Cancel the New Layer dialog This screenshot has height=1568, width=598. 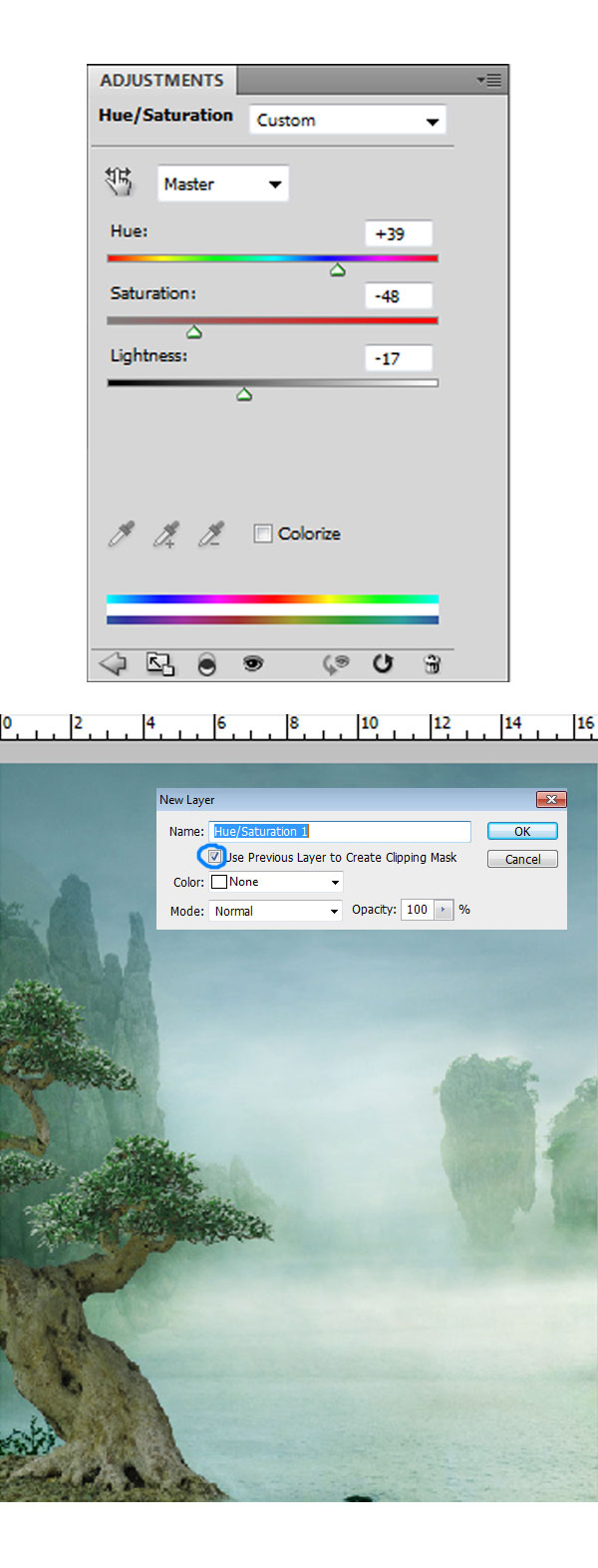pos(522,859)
